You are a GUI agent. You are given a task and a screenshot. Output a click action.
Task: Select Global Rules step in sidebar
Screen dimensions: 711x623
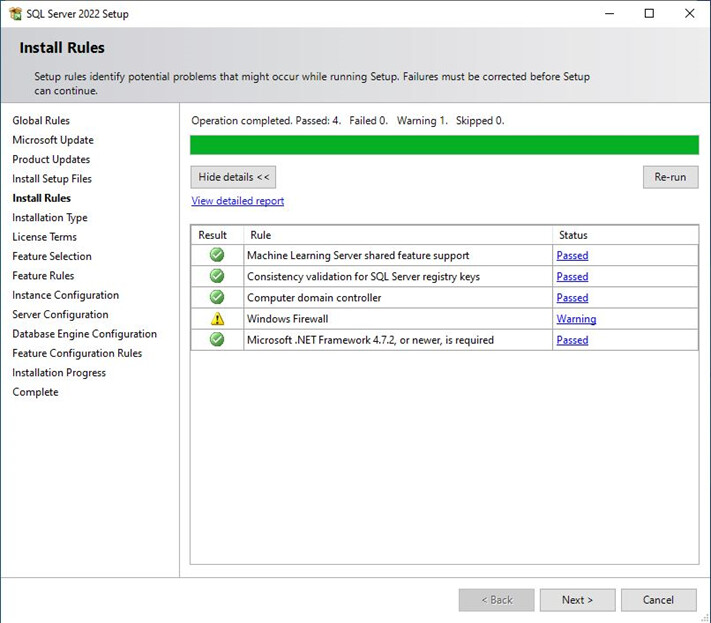(x=41, y=121)
